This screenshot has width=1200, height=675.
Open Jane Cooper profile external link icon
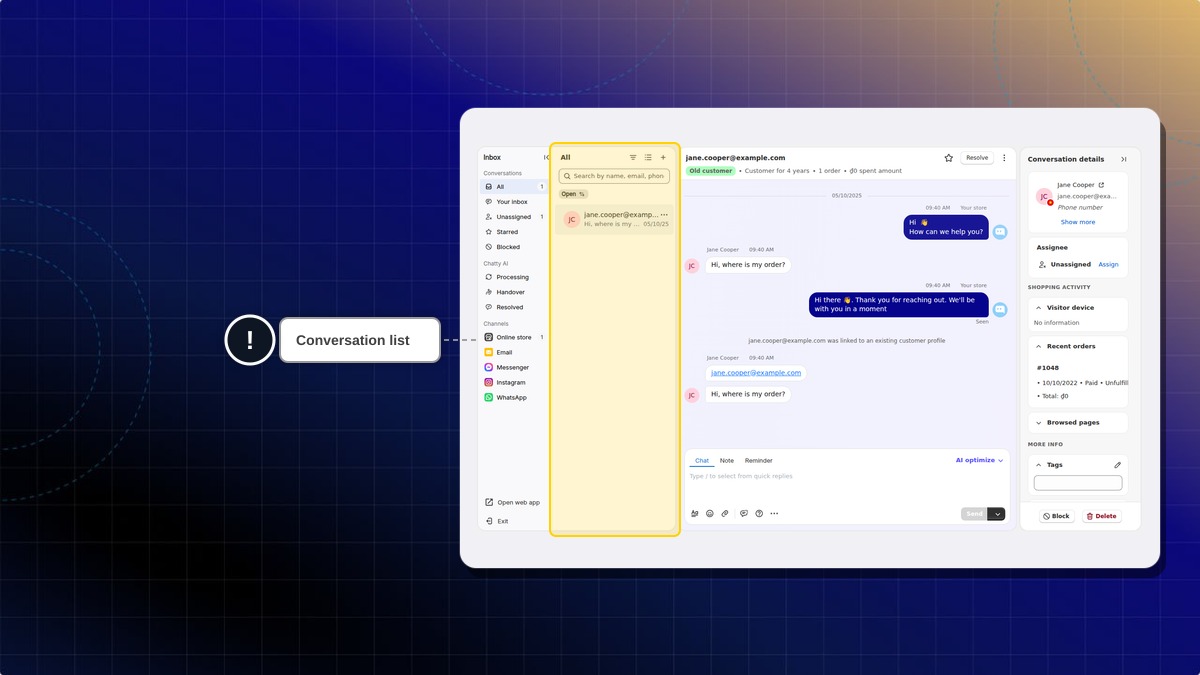[x=1101, y=185]
